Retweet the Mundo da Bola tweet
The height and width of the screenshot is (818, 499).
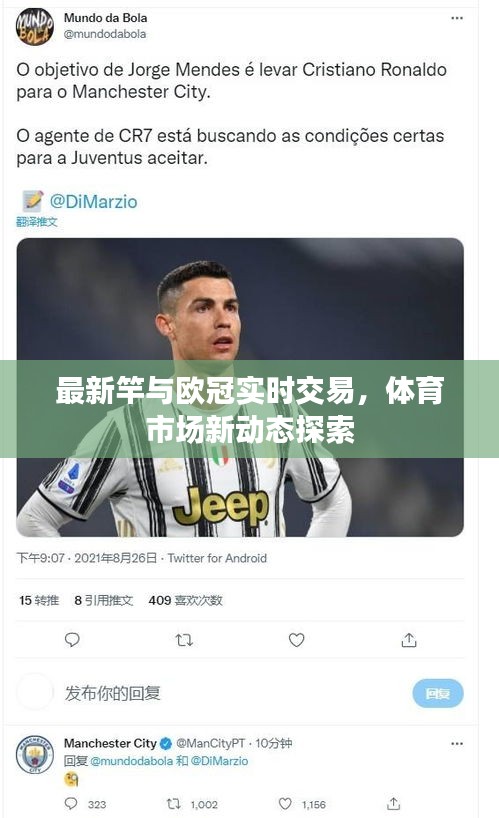[184, 640]
